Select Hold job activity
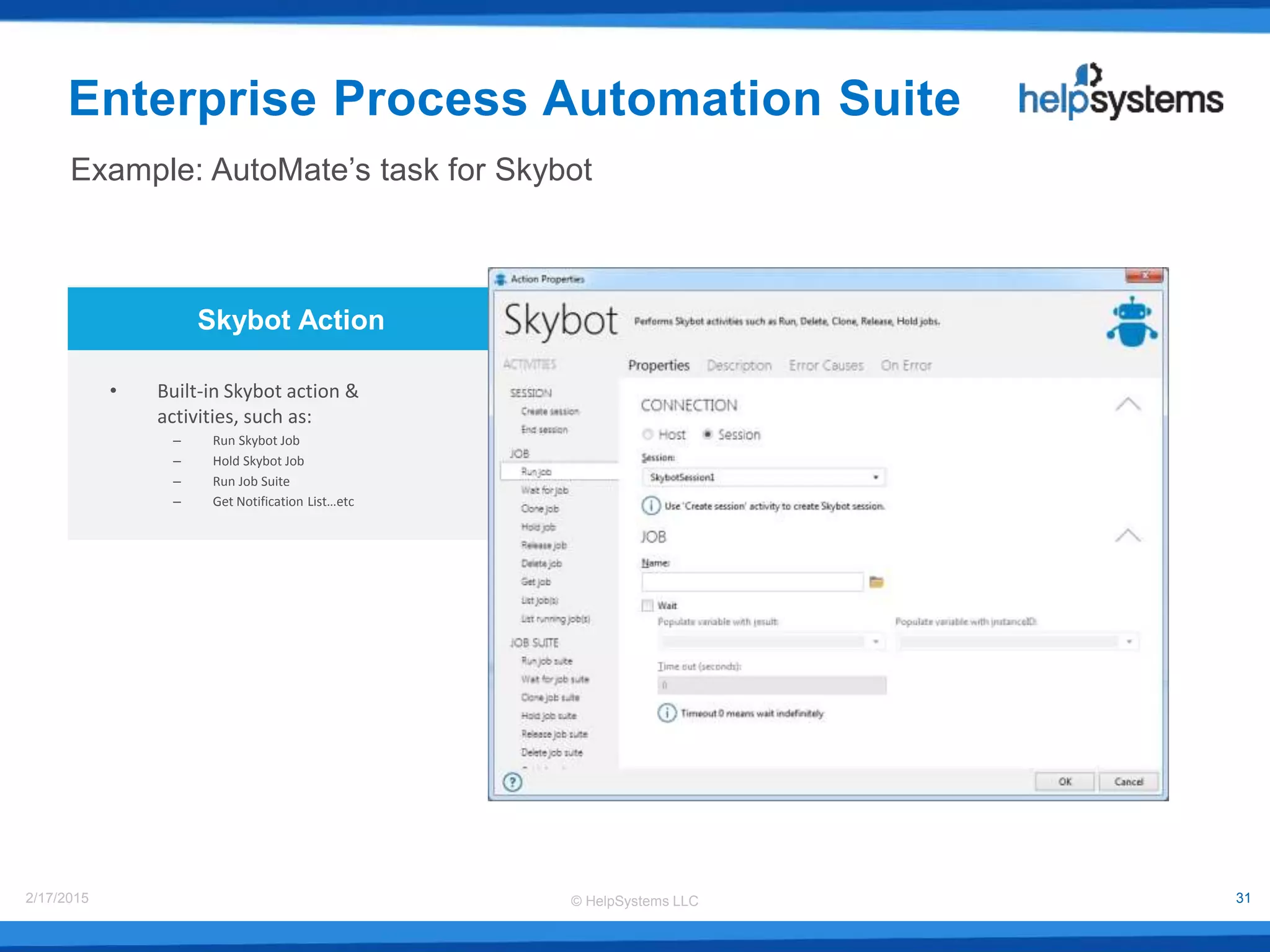The width and height of the screenshot is (1270, 952). coord(538,527)
